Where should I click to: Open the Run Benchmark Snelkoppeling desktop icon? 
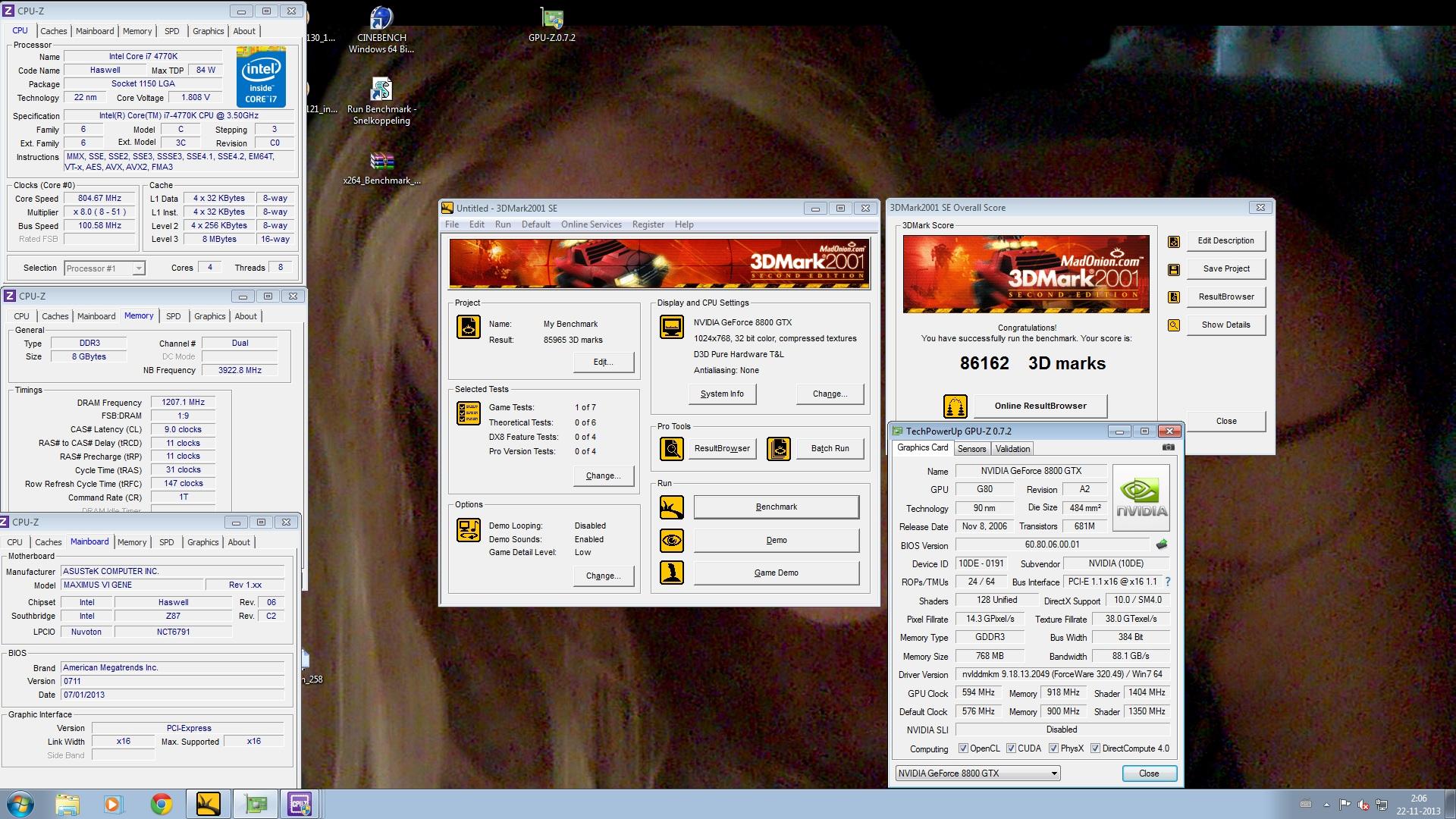click(x=381, y=102)
